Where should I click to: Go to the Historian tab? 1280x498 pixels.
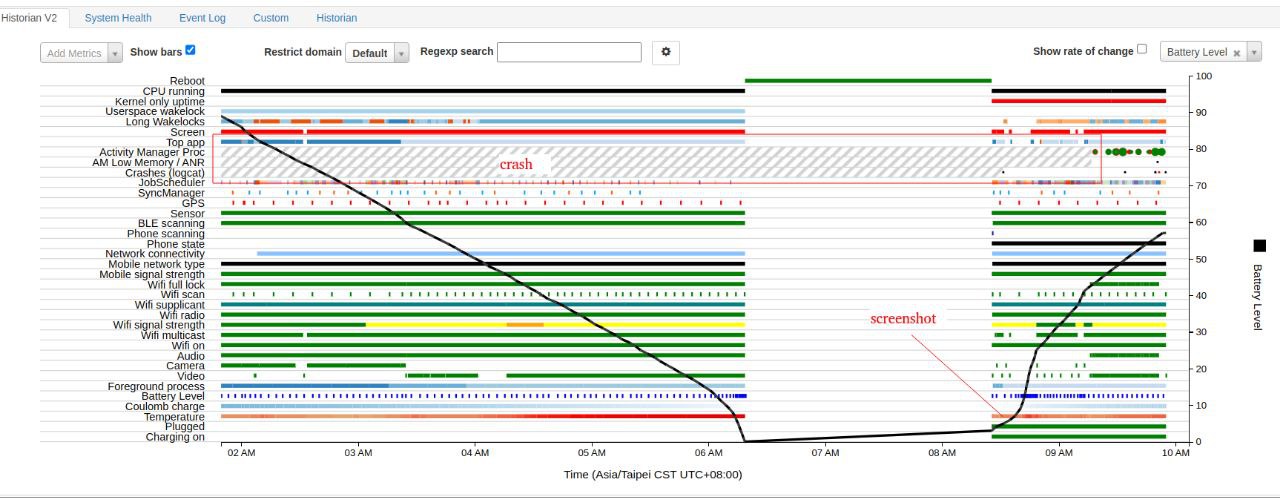click(x=336, y=18)
